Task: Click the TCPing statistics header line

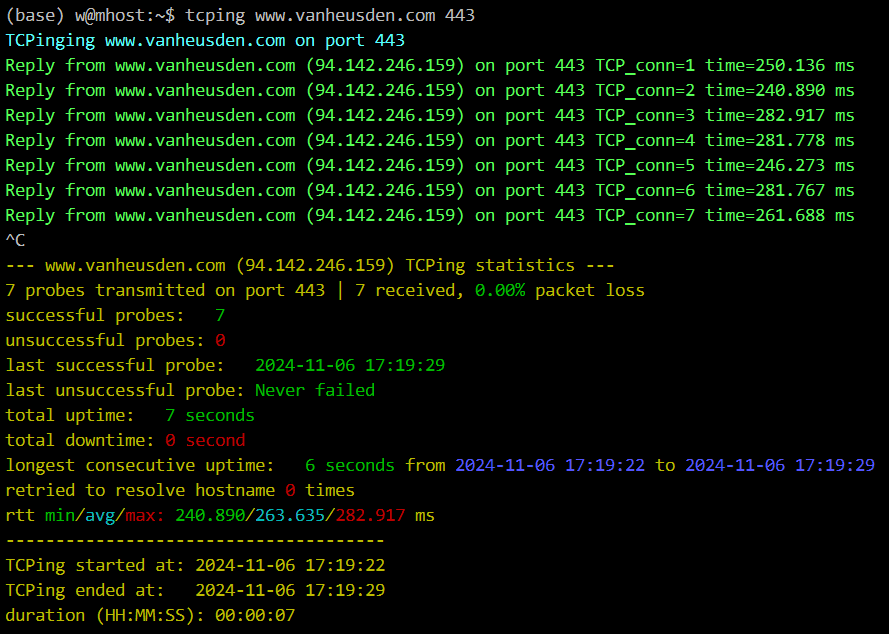Action: click(310, 265)
